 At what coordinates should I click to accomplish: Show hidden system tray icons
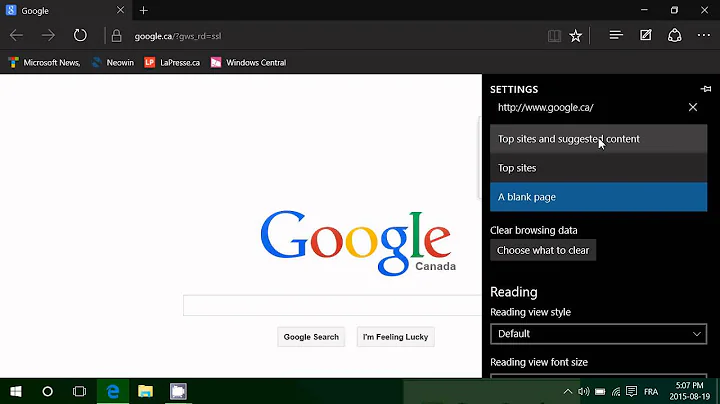[x=568, y=392]
